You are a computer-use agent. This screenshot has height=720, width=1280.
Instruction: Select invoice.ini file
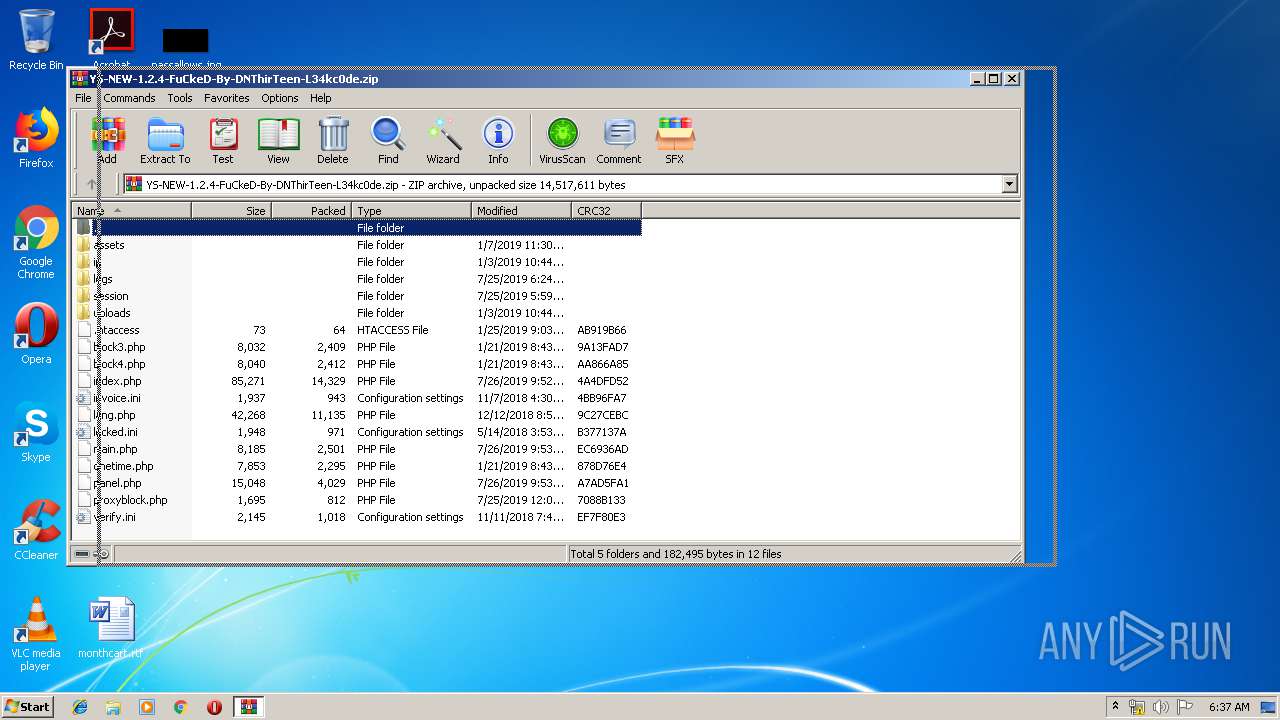click(357, 398)
